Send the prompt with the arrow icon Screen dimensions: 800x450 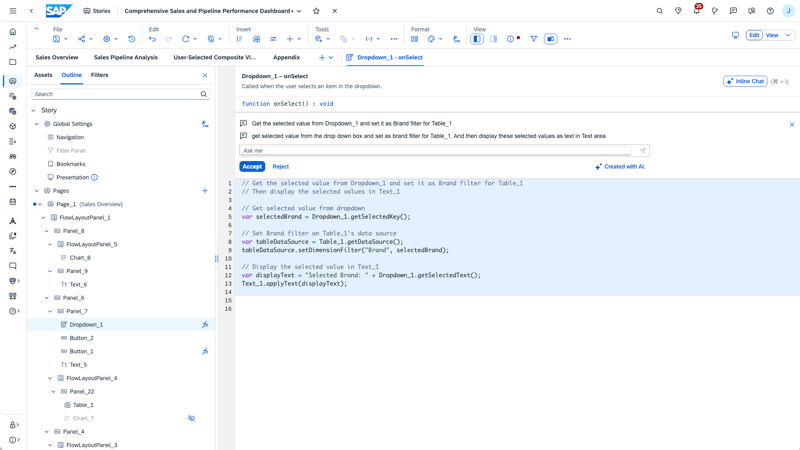tap(642, 151)
